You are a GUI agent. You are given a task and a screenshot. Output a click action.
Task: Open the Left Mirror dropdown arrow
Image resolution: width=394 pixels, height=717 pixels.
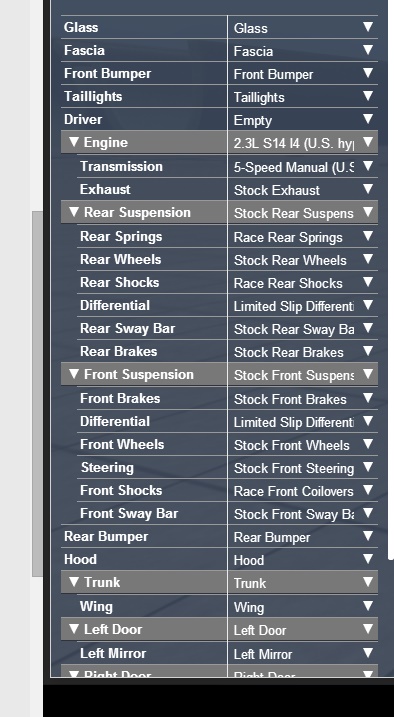point(368,653)
